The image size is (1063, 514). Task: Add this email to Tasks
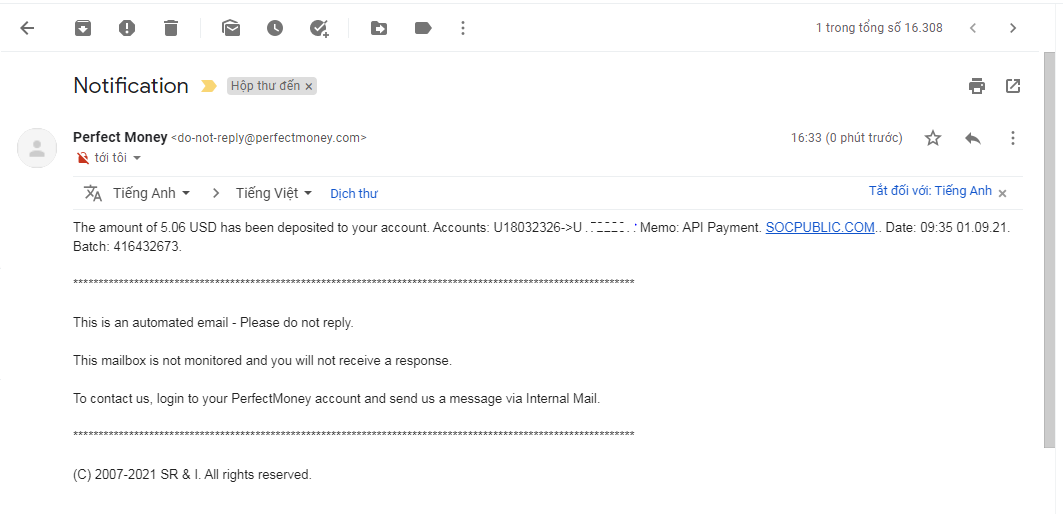[319, 28]
